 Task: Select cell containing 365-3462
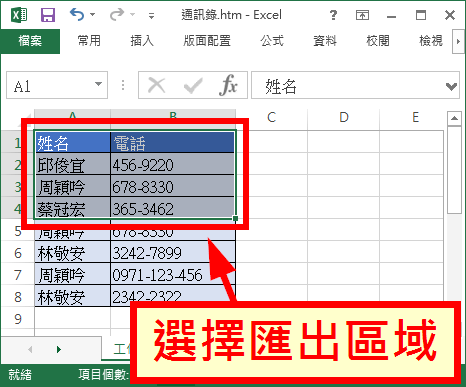coord(173,208)
